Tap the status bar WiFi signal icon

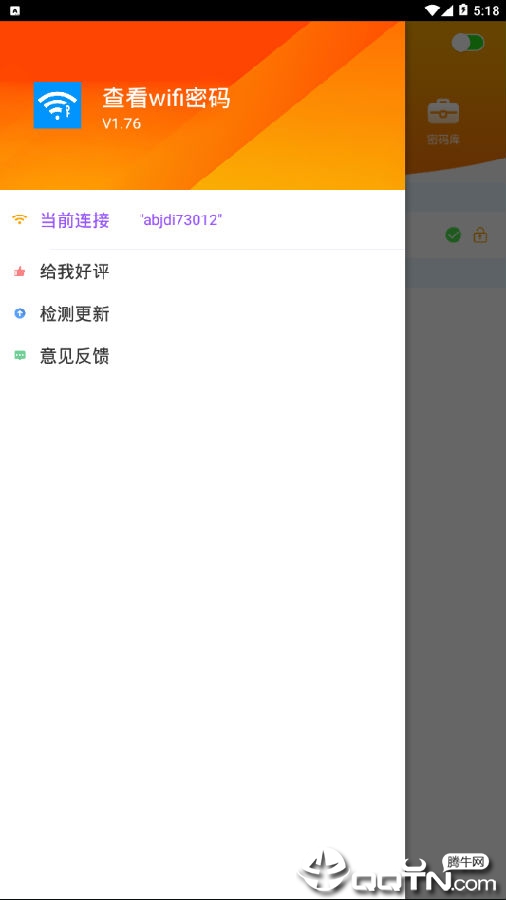coord(431,10)
